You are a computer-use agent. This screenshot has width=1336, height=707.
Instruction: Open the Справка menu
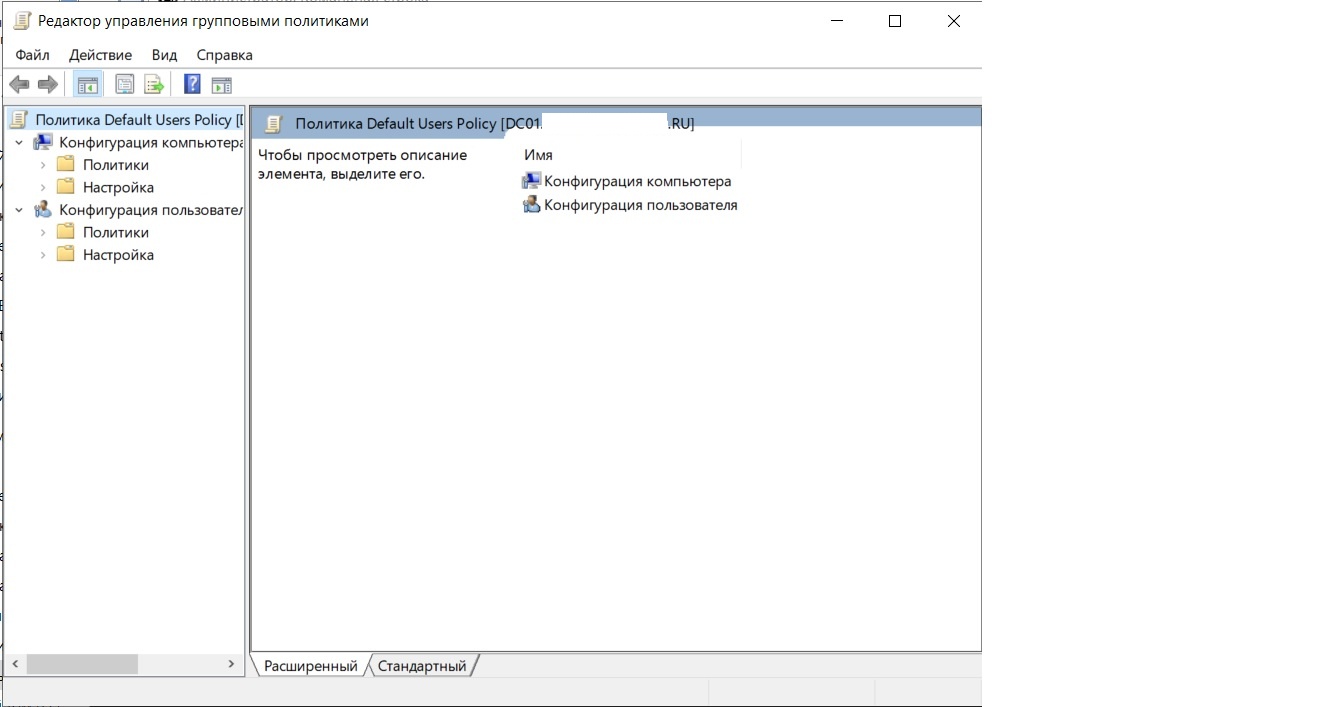point(224,55)
